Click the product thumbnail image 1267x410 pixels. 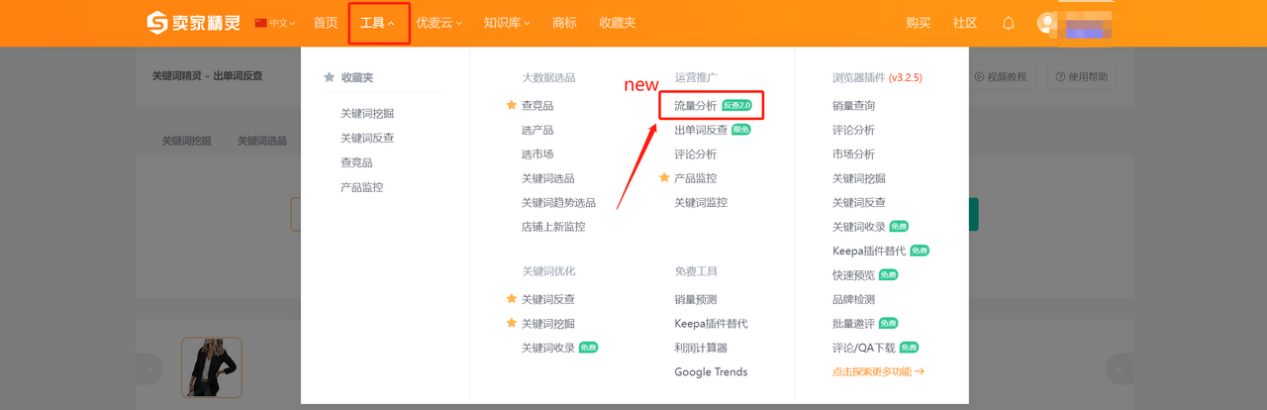(x=211, y=367)
